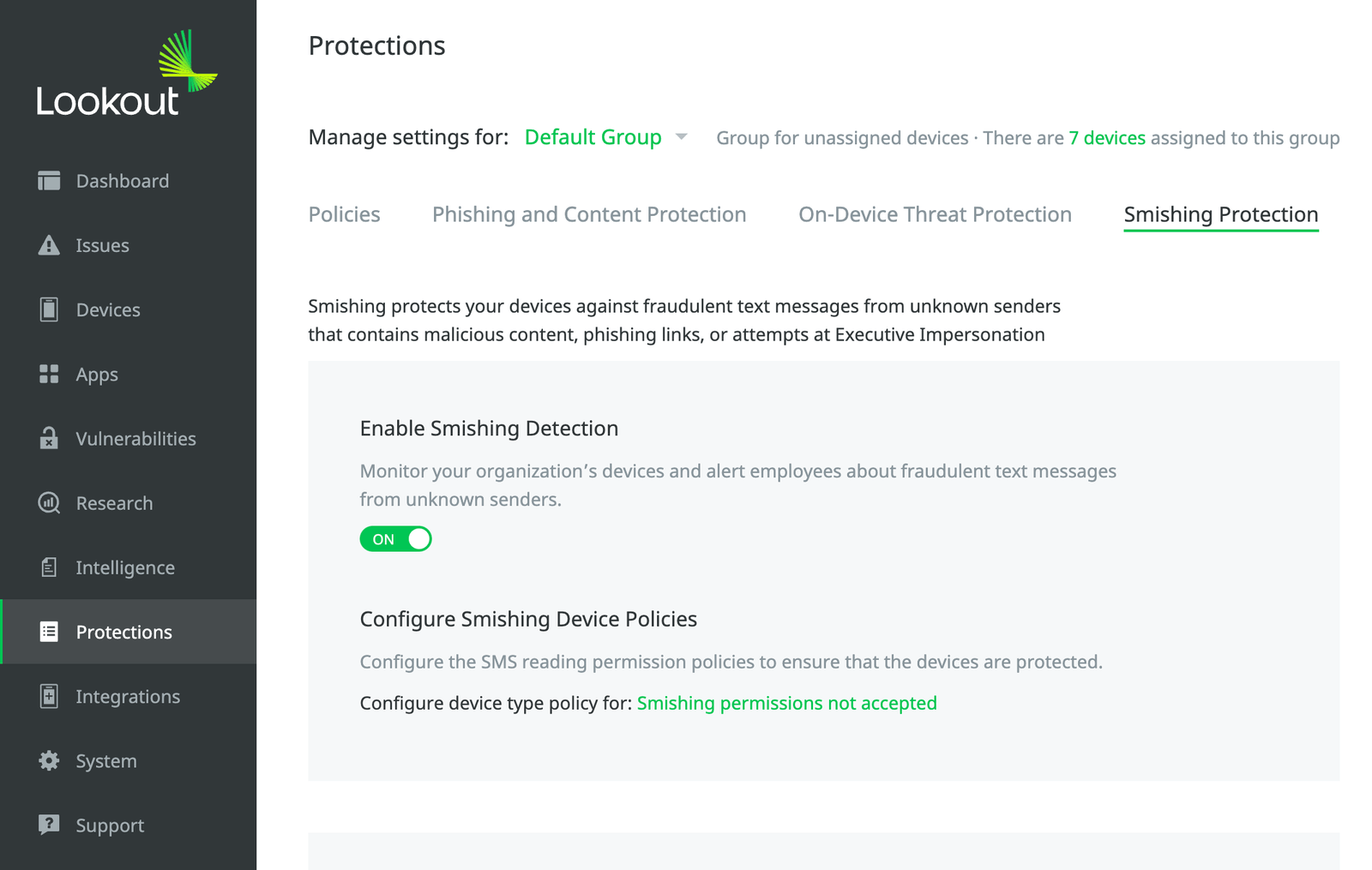Screen dimensions: 1372x870
Task: Select the Research icon in sidebar
Action: point(49,503)
